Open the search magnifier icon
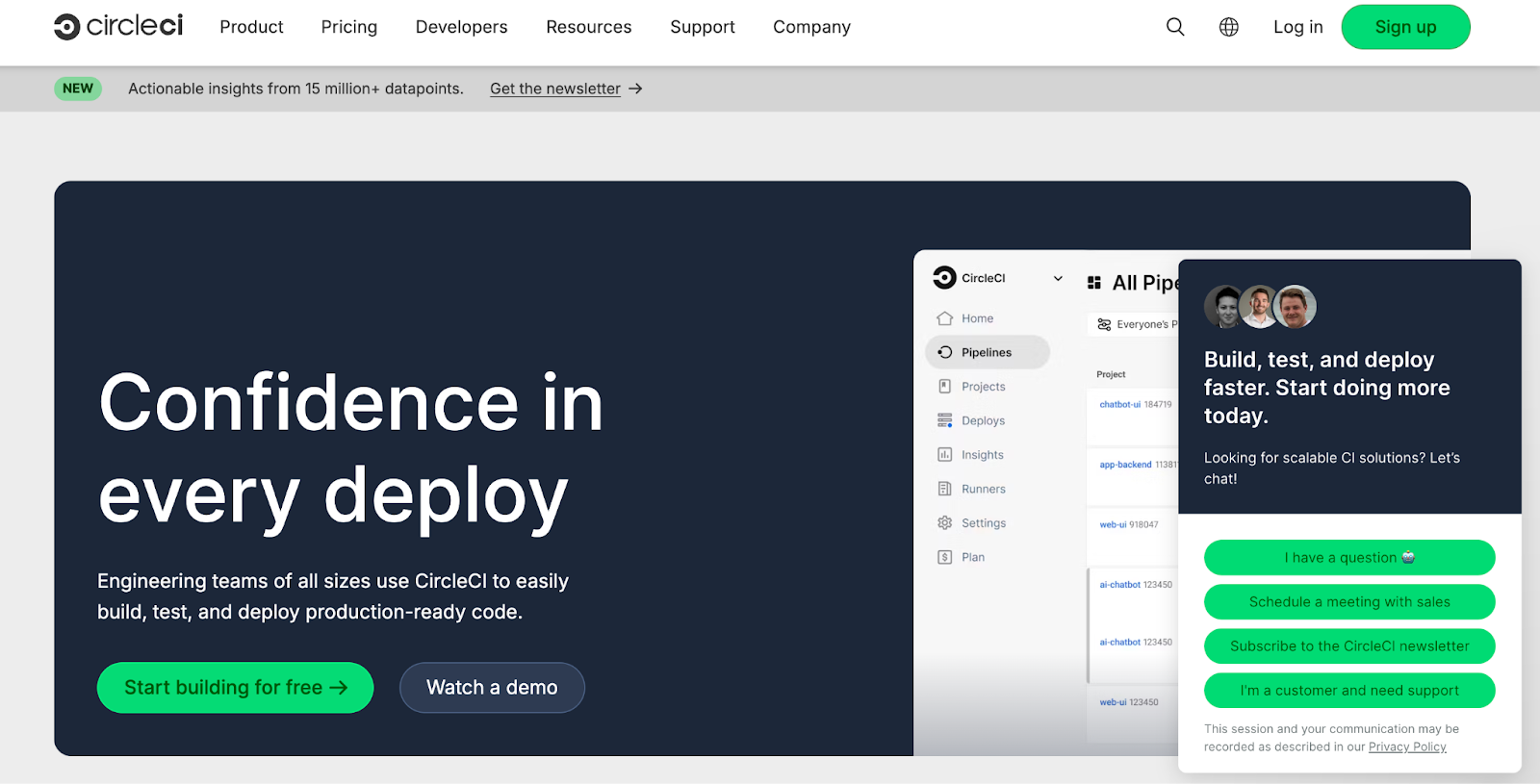The width and height of the screenshot is (1540, 784). point(1175,27)
